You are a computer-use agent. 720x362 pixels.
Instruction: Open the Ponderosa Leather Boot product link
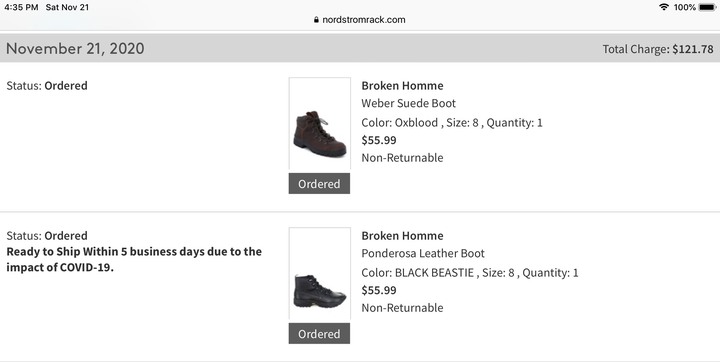pyautogui.click(x=423, y=253)
